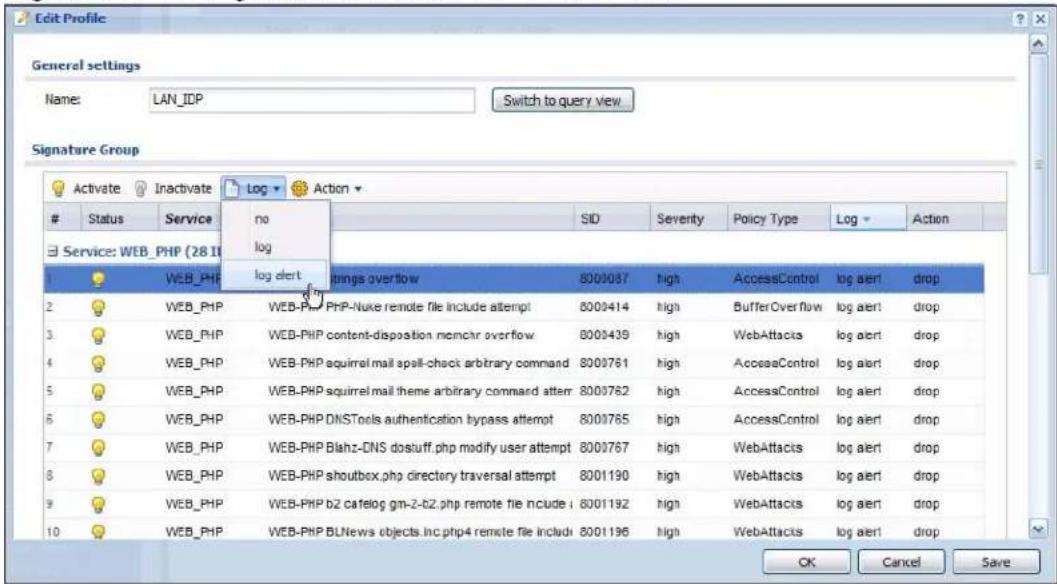Sort by the SID column header
Screen dimensions: 1057x584
tap(612, 218)
